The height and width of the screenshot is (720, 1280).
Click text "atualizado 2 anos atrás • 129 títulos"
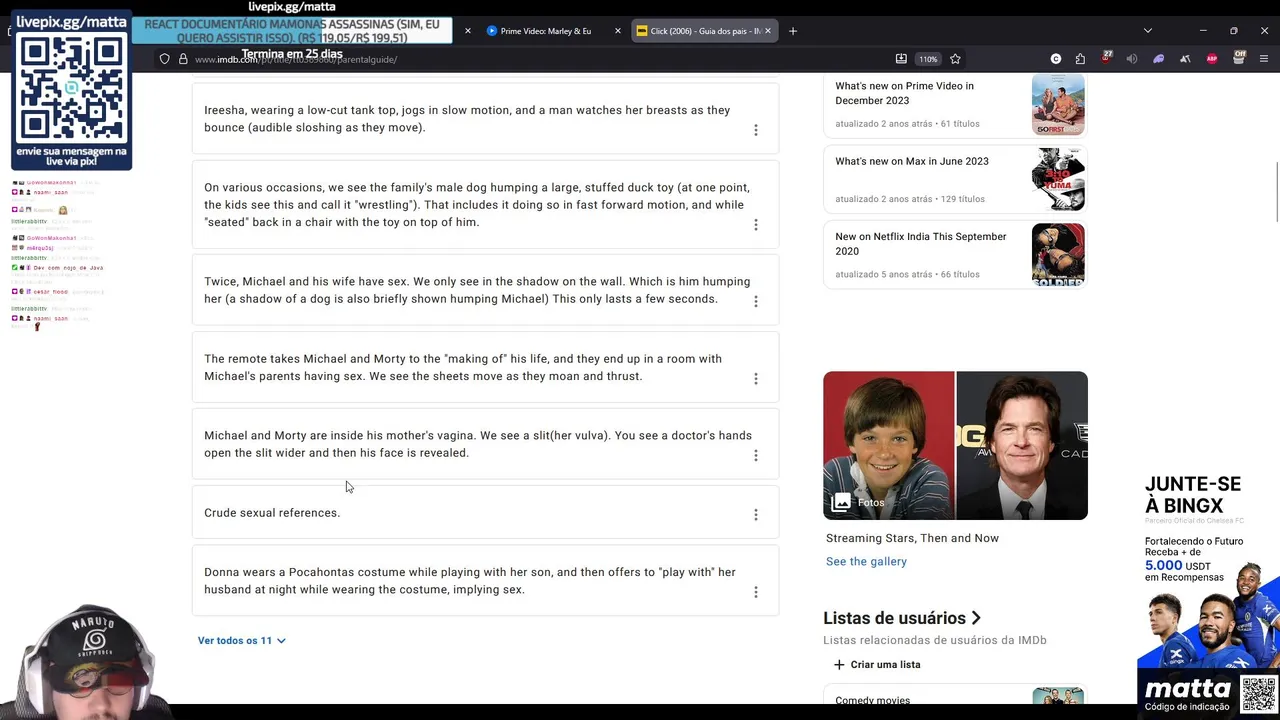coord(910,199)
